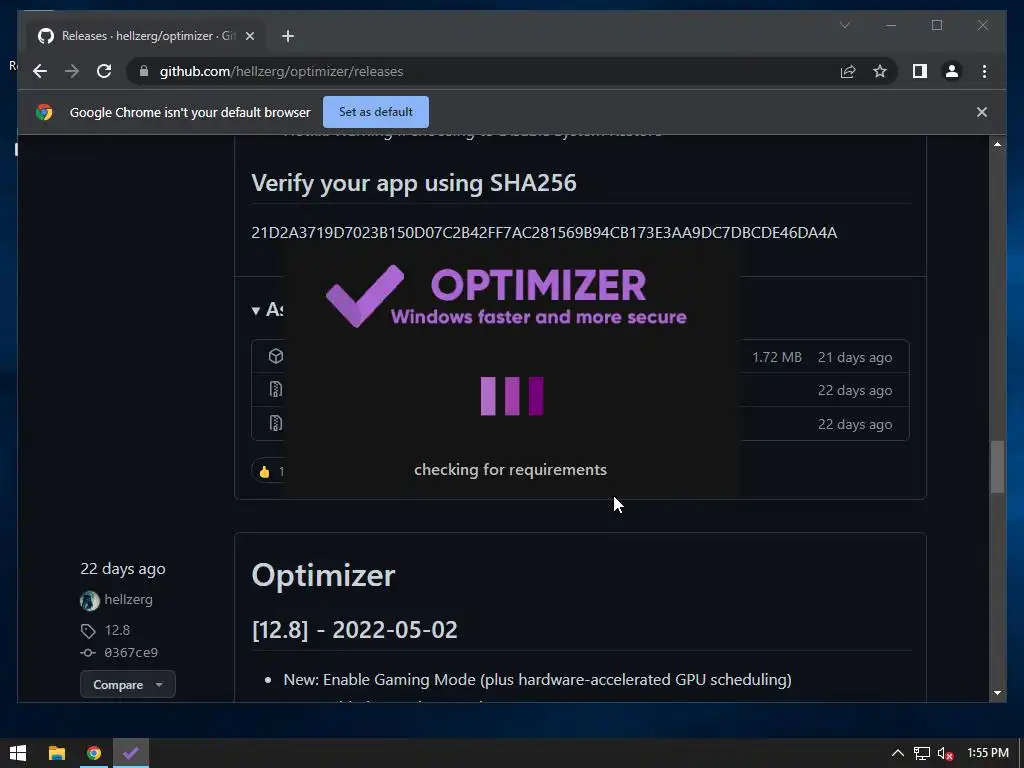The width and height of the screenshot is (1024, 768).
Task: Open network status tray icon
Action: (921, 753)
